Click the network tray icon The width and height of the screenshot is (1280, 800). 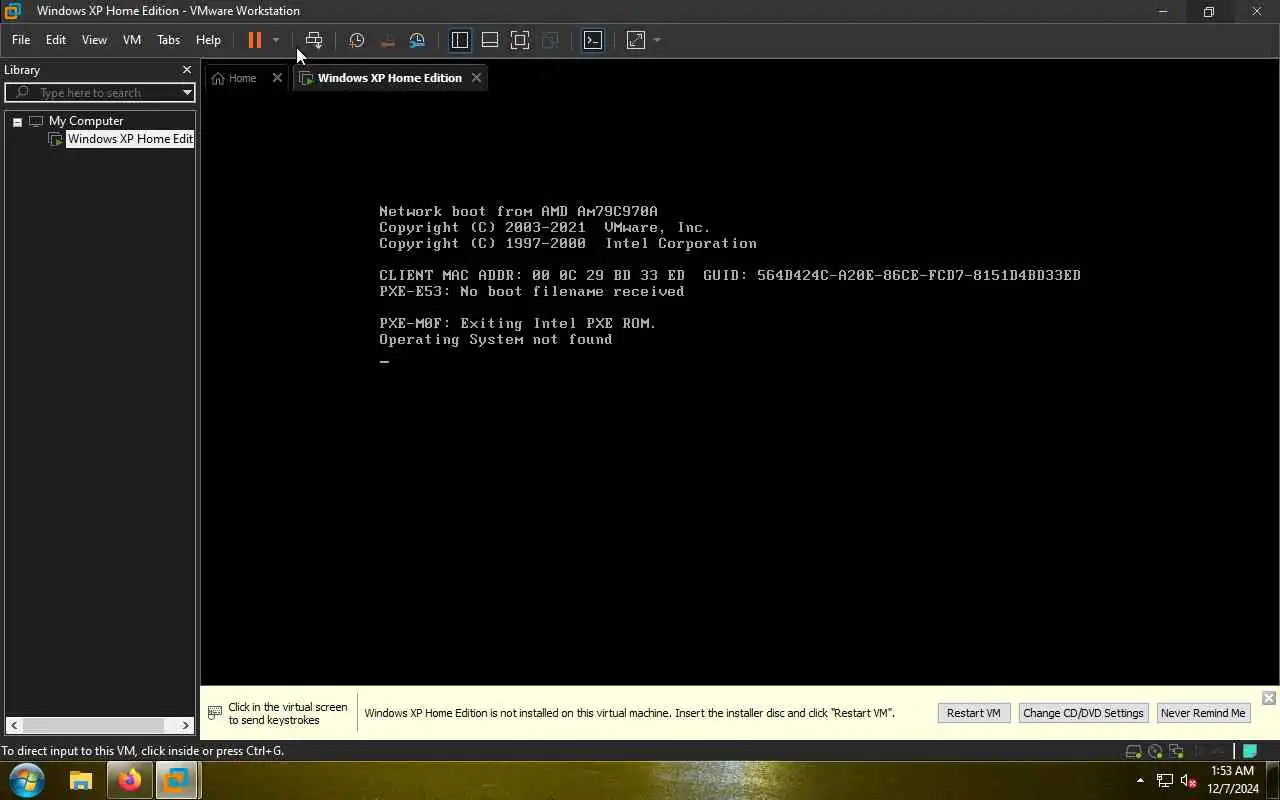point(1165,780)
